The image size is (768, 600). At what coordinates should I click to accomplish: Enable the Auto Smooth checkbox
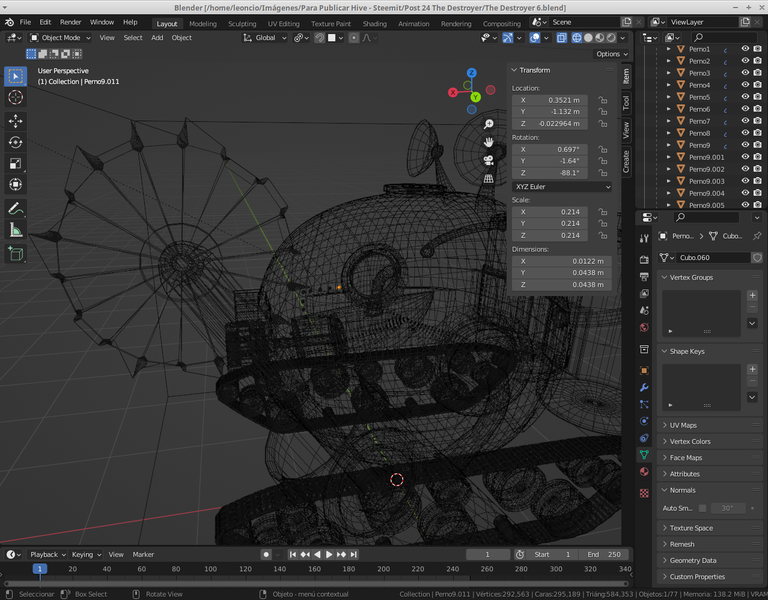click(702, 508)
